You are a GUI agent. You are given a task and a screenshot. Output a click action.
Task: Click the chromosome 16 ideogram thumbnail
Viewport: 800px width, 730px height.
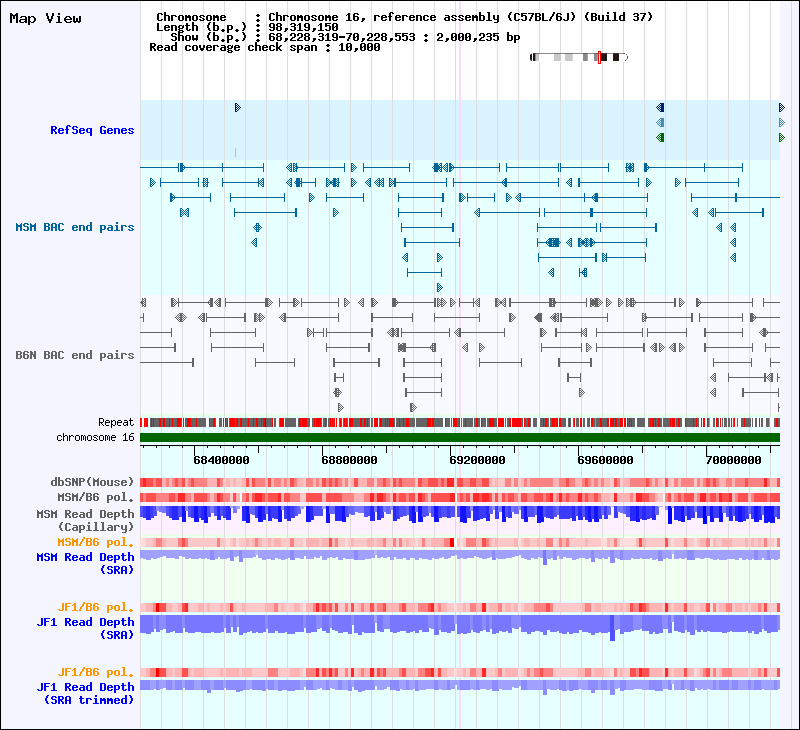point(579,57)
